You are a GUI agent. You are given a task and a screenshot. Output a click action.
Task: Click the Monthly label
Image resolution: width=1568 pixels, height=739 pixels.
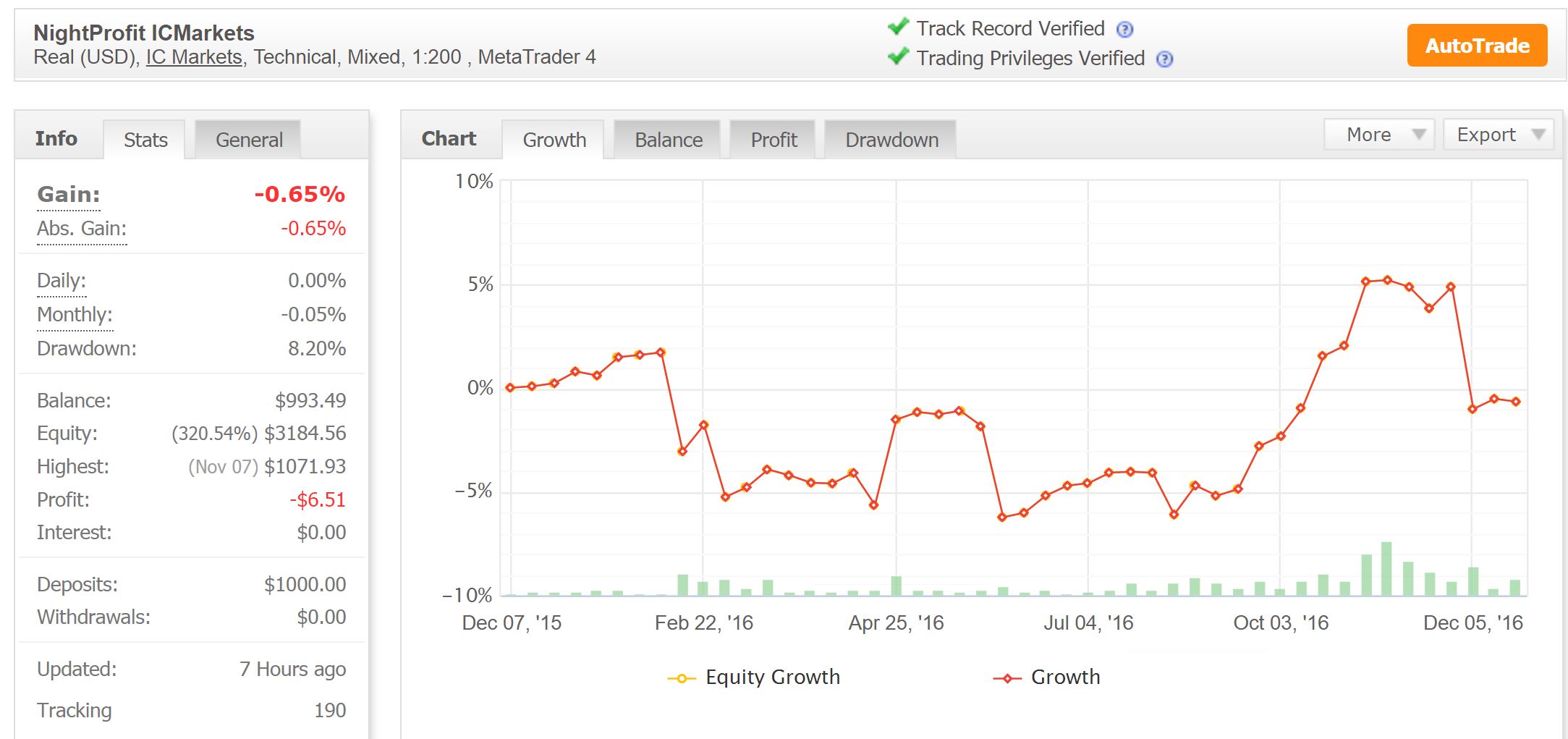[75, 315]
